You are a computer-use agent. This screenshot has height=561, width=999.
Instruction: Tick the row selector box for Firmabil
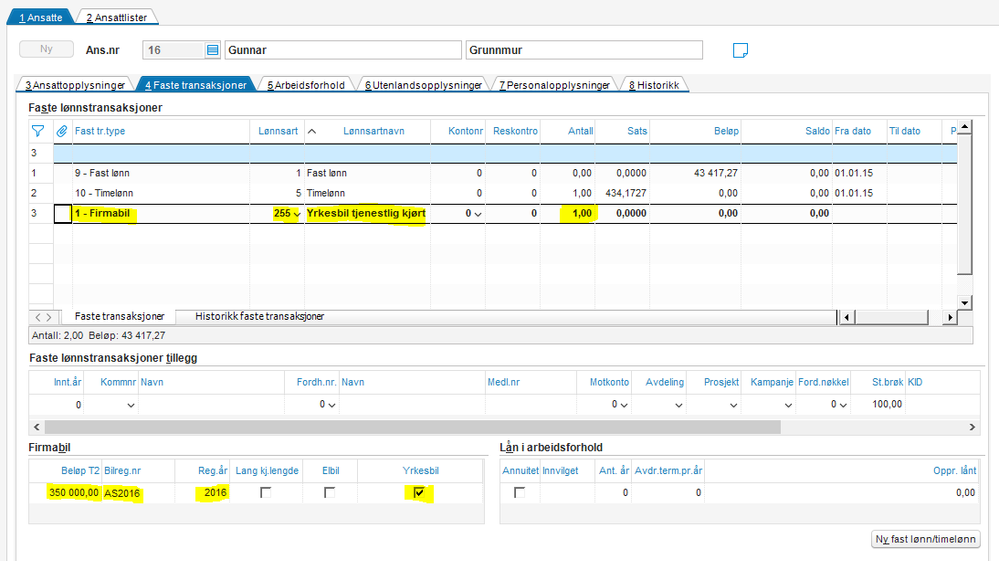(62, 213)
